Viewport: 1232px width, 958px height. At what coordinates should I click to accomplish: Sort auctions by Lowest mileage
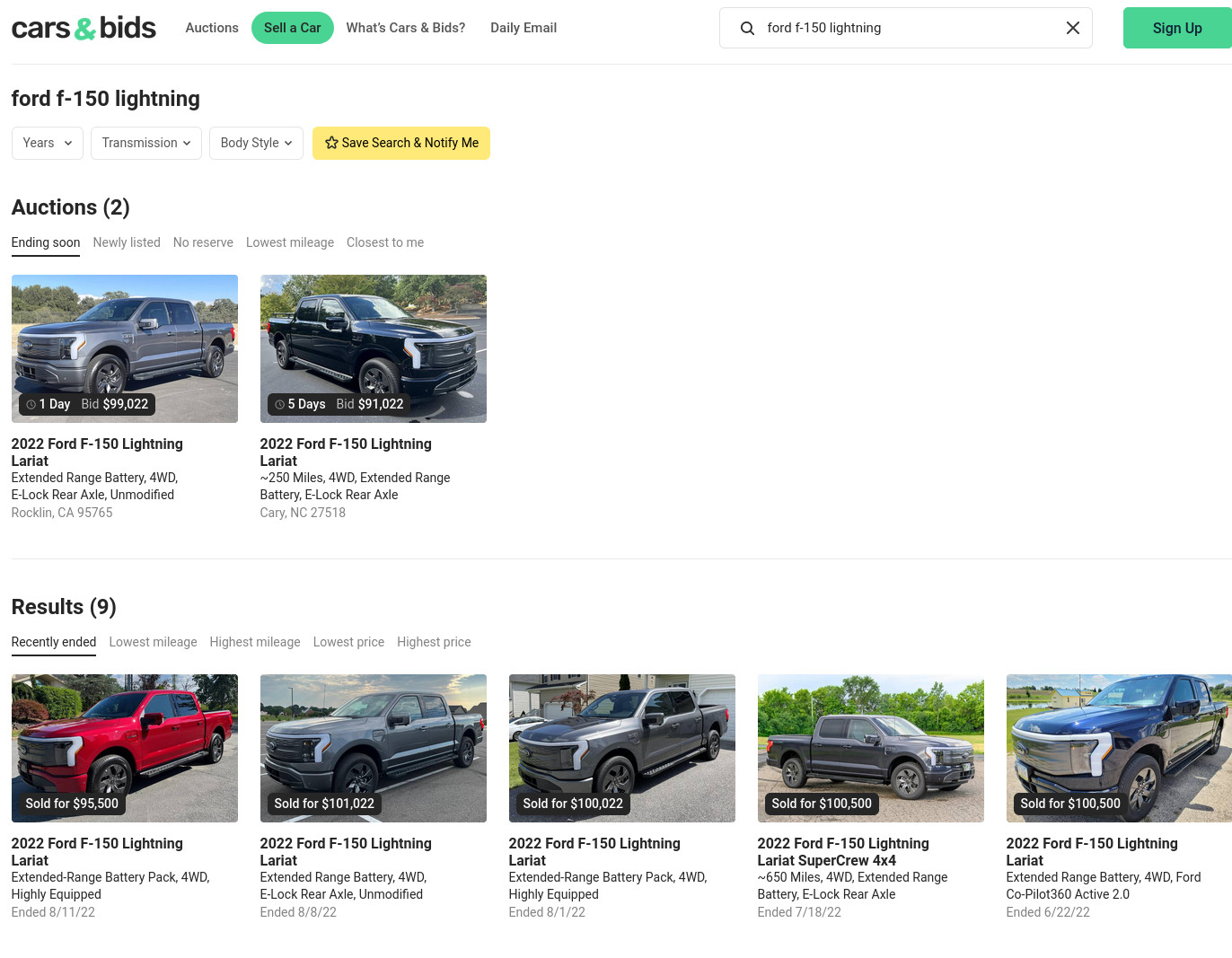click(x=290, y=242)
